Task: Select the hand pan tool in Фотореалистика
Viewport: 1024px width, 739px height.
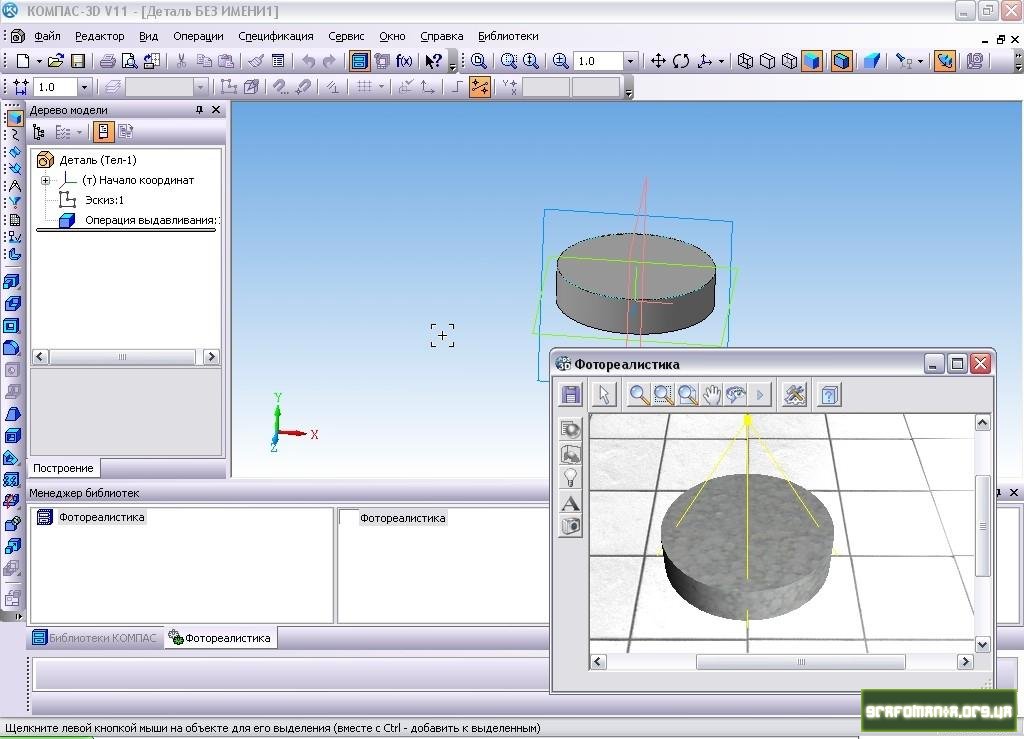Action: point(711,395)
